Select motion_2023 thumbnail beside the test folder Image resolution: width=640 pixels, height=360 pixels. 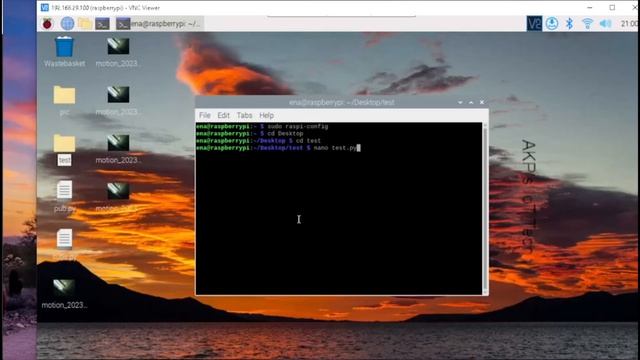(x=118, y=149)
